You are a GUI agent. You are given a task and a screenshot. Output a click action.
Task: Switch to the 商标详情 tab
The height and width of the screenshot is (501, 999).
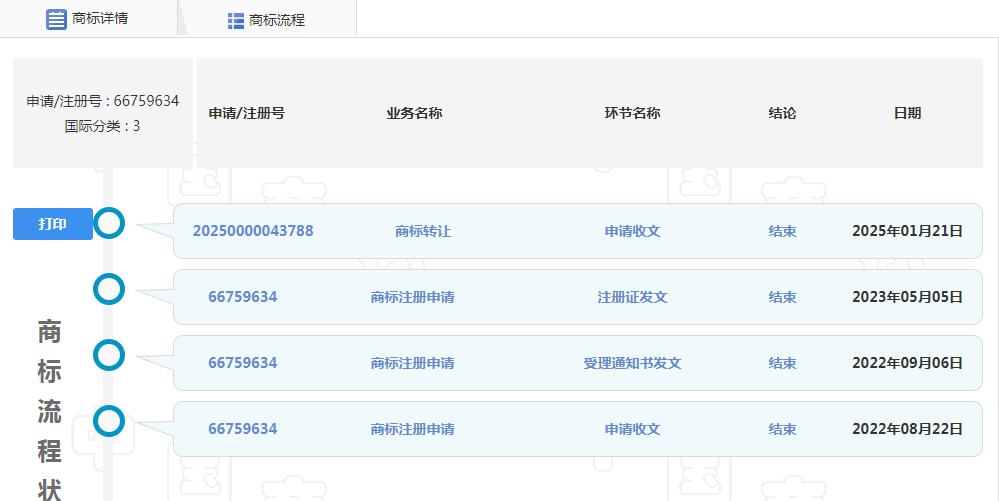[x=99, y=19]
